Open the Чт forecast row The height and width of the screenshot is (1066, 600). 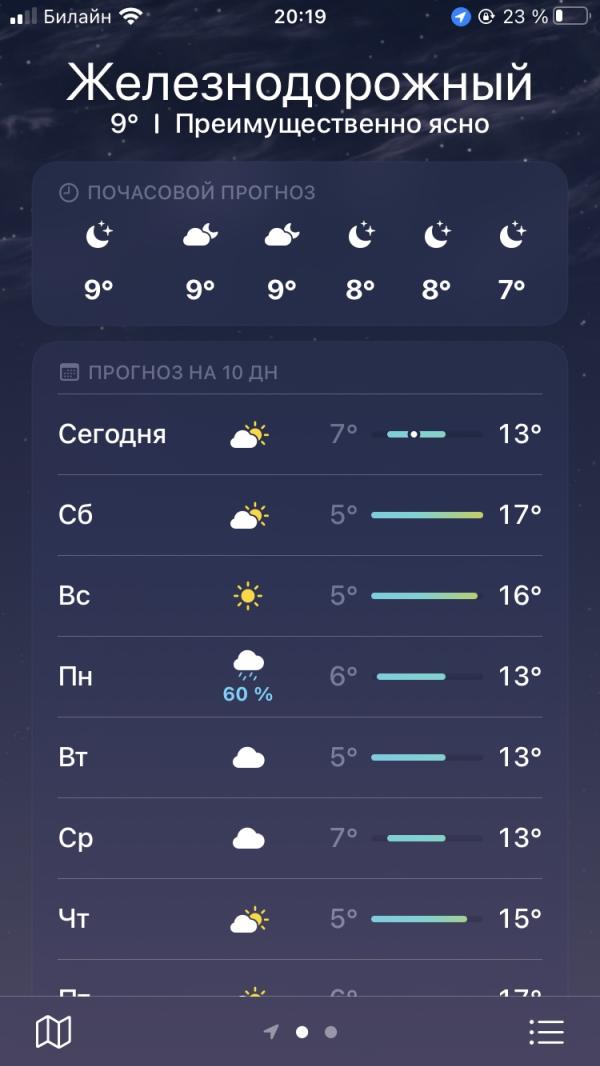300,919
